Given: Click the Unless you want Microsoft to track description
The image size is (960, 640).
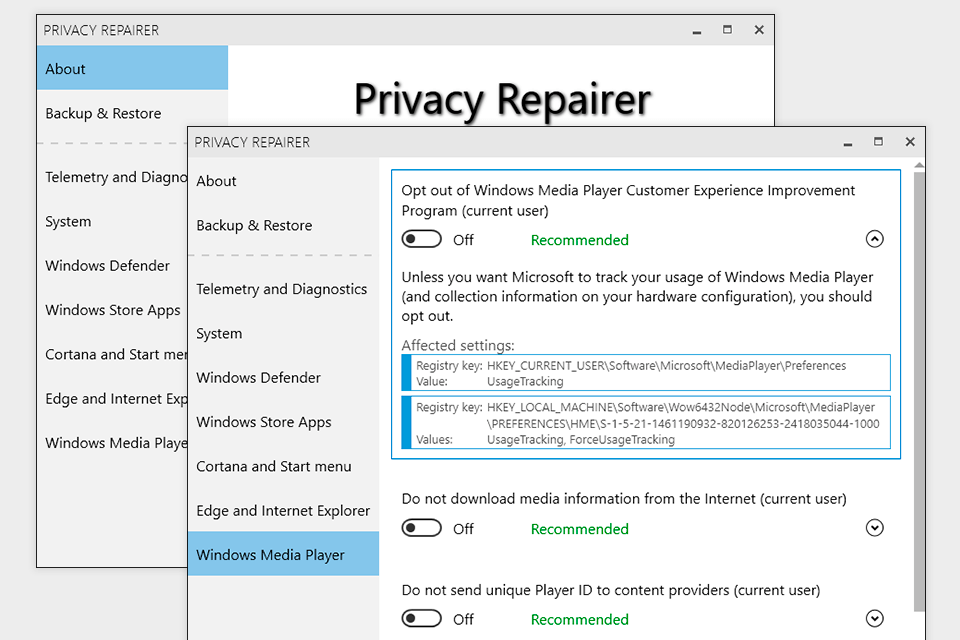Looking at the screenshot, I should tap(637, 297).
